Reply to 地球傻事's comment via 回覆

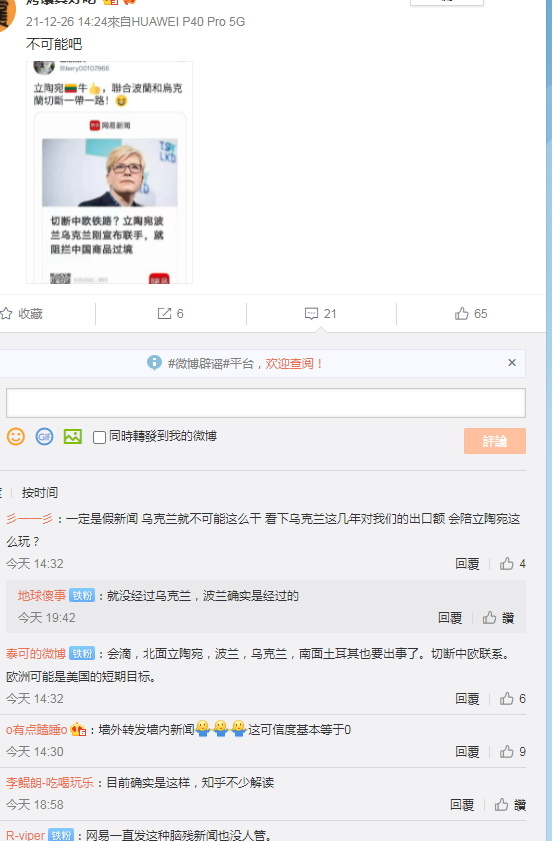pyautogui.click(x=450, y=618)
